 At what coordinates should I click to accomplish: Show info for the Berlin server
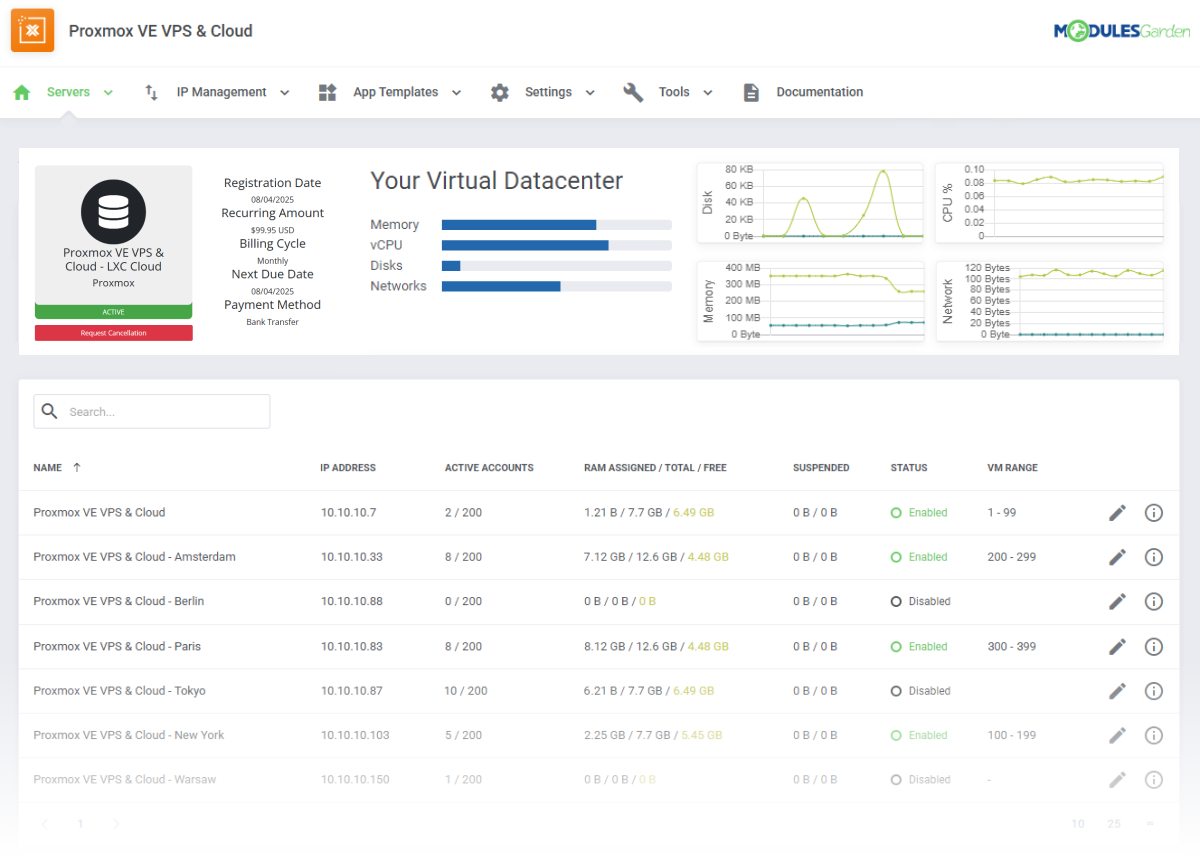click(x=1154, y=601)
